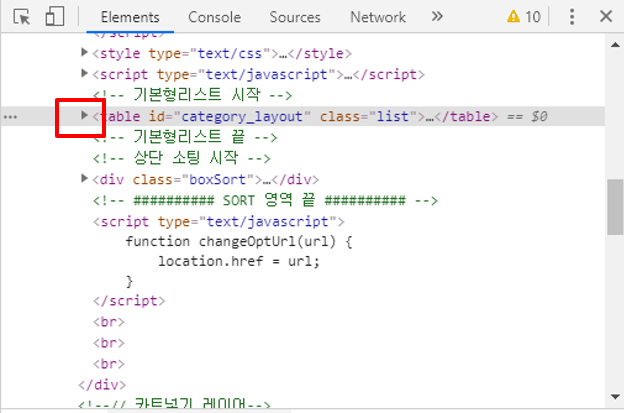The height and width of the screenshot is (413, 624).
Task: Open the warnings counter showing 10
Action: 524,17
